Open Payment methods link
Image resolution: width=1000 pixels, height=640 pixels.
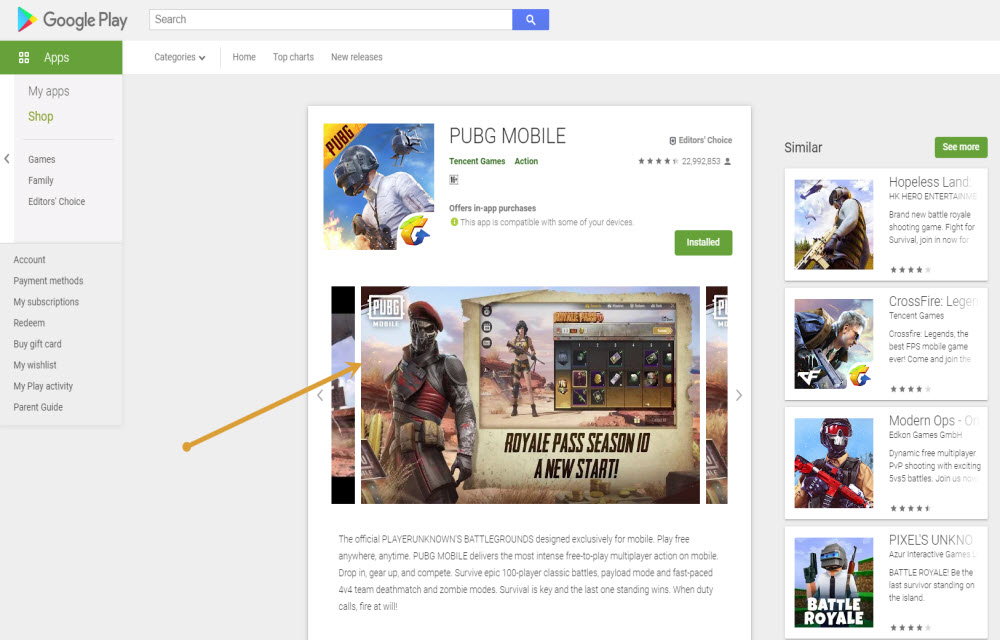(48, 281)
